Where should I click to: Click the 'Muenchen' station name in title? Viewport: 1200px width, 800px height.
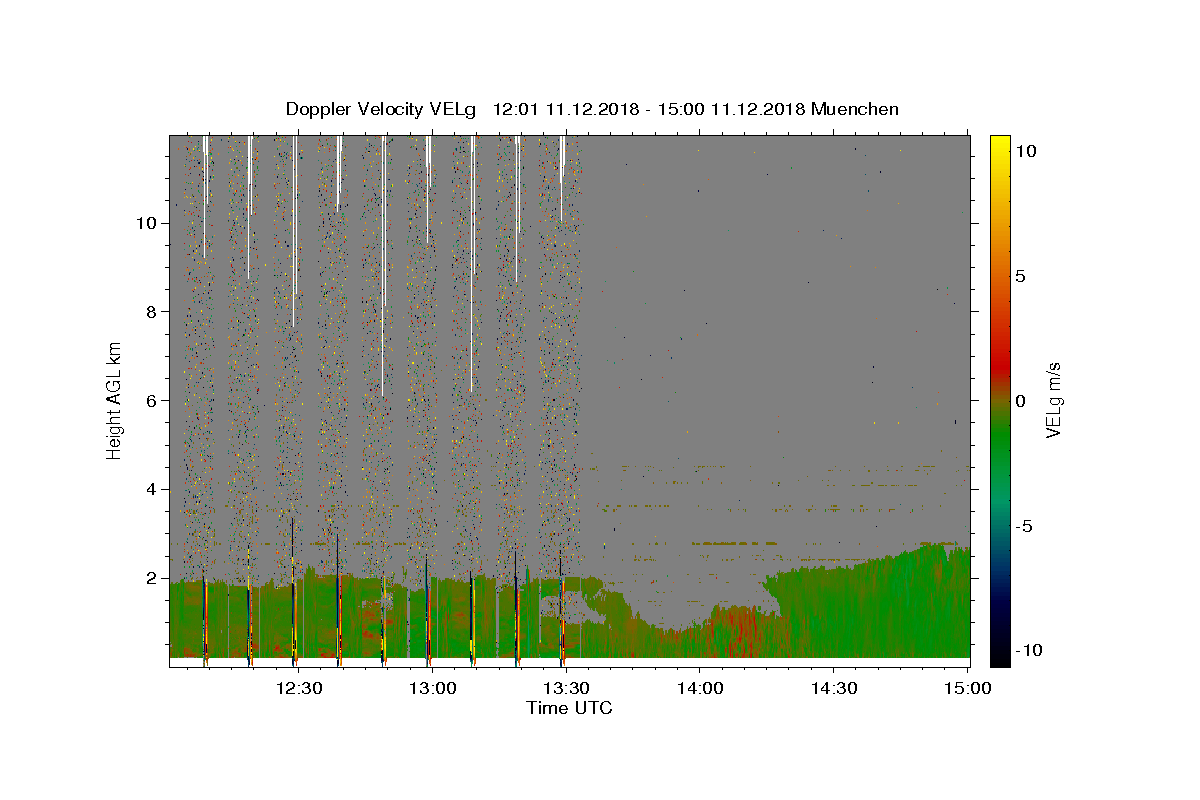point(855,109)
